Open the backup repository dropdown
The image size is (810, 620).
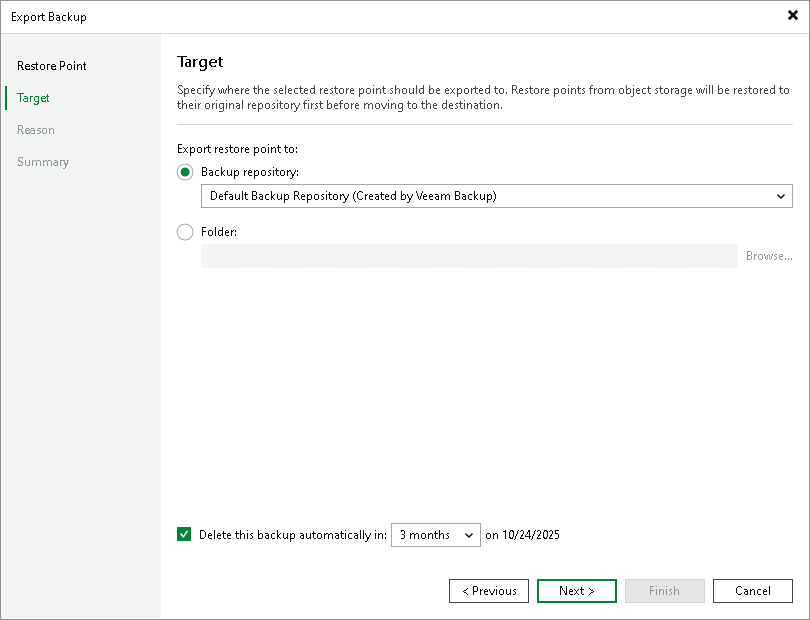782,196
